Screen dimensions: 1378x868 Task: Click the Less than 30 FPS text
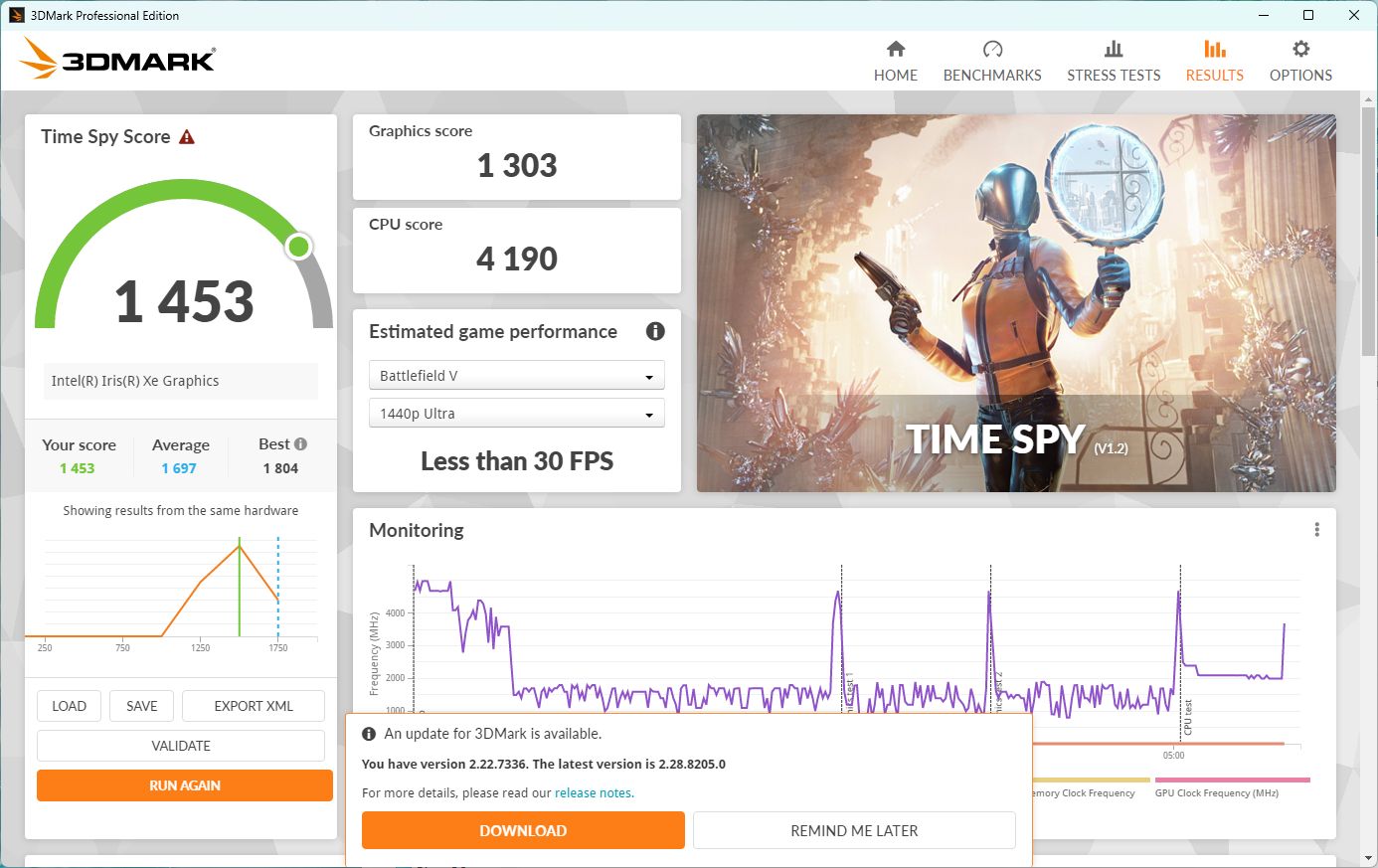click(517, 461)
